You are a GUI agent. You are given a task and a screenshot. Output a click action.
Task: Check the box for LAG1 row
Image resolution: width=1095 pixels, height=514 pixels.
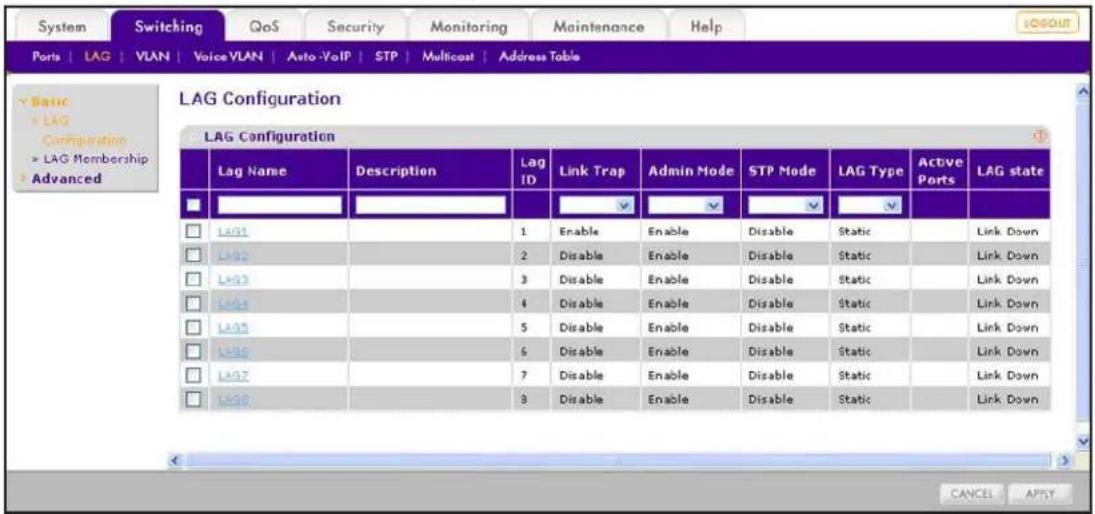pos(193,231)
